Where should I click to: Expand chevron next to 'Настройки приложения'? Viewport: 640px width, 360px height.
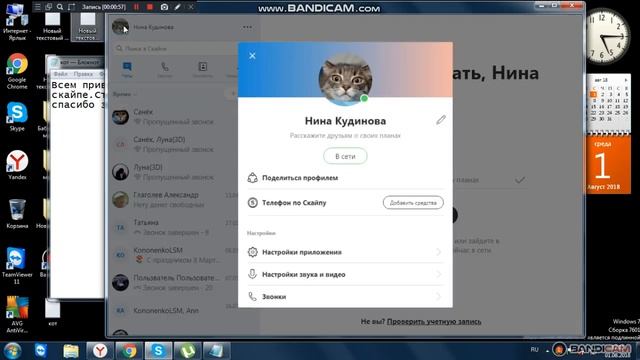click(438, 252)
